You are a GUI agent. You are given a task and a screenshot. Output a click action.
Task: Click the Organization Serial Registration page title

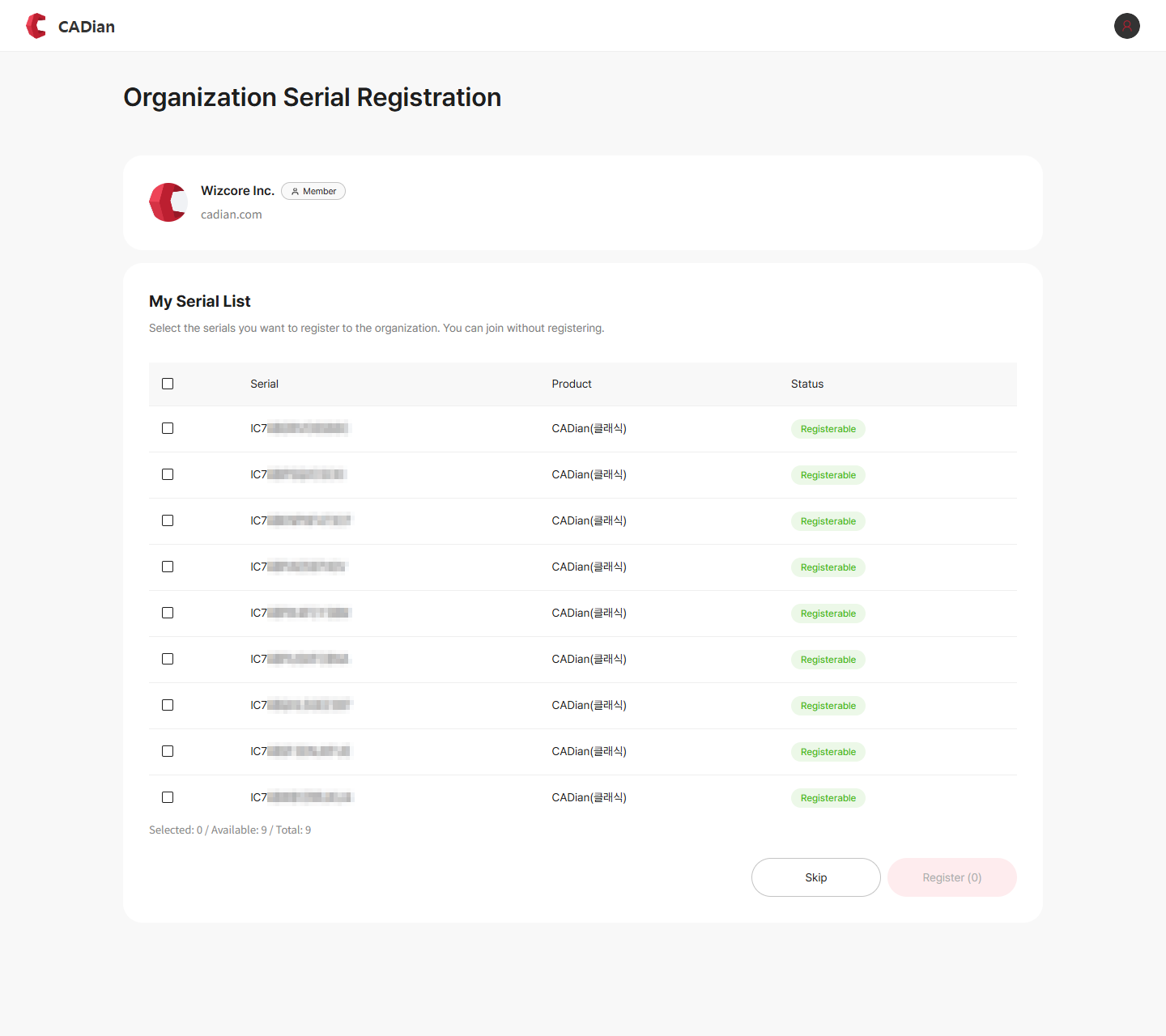(313, 97)
